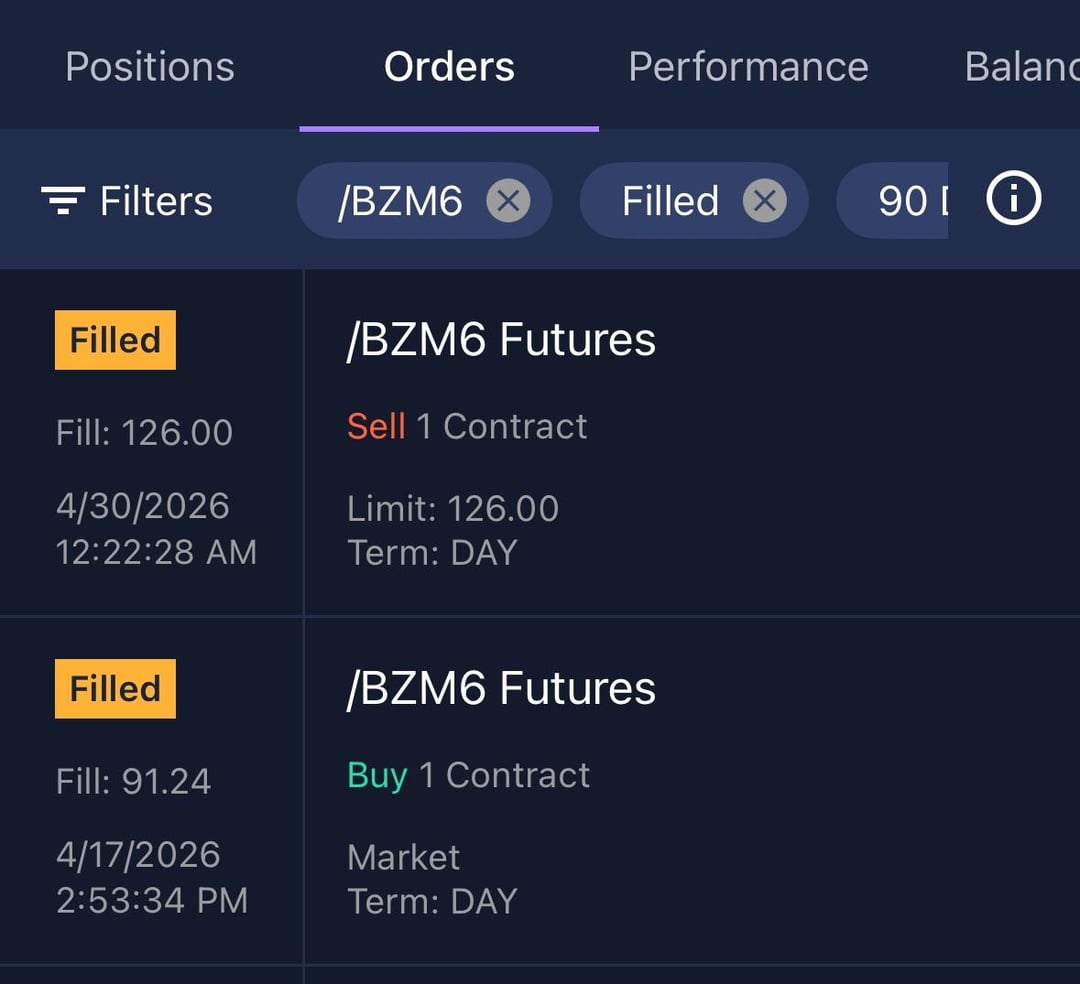The height and width of the screenshot is (984, 1080).
Task: Tap the Fill: 126.00 price
Action: coord(144,432)
